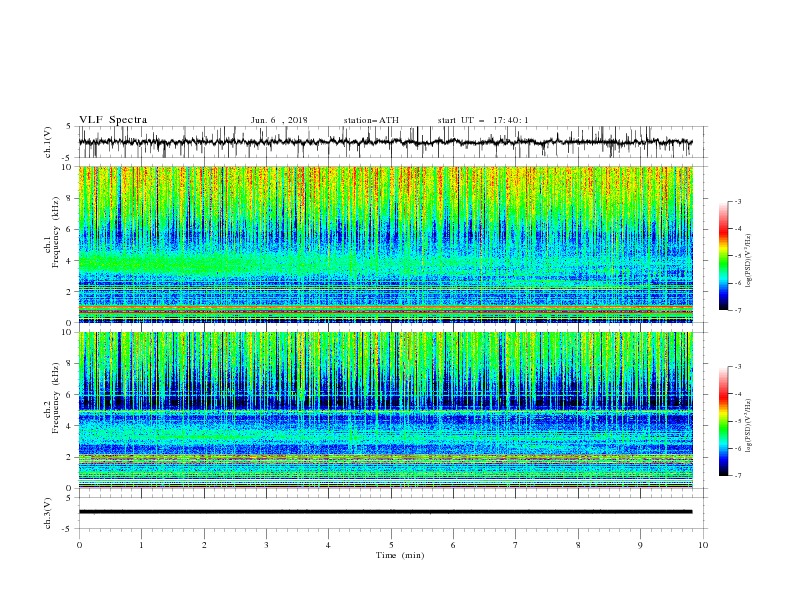
Task: Click ch.1 spectrogram frequency tick '8'
Action: (70, 198)
